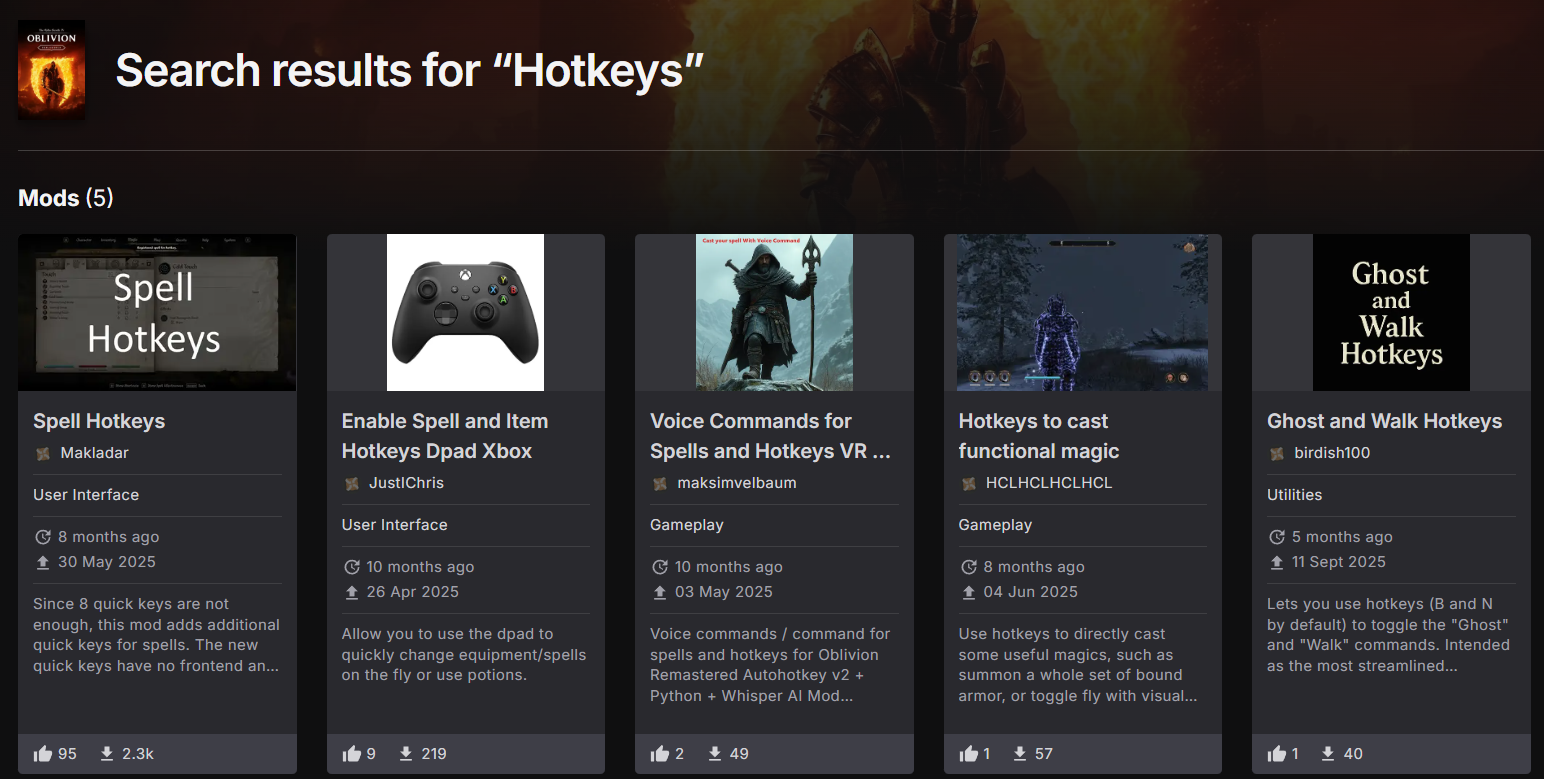The width and height of the screenshot is (1544, 779).
Task: Click the Ghost and Walk Hotkeys thumbnail
Action: [x=1391, y=312]
